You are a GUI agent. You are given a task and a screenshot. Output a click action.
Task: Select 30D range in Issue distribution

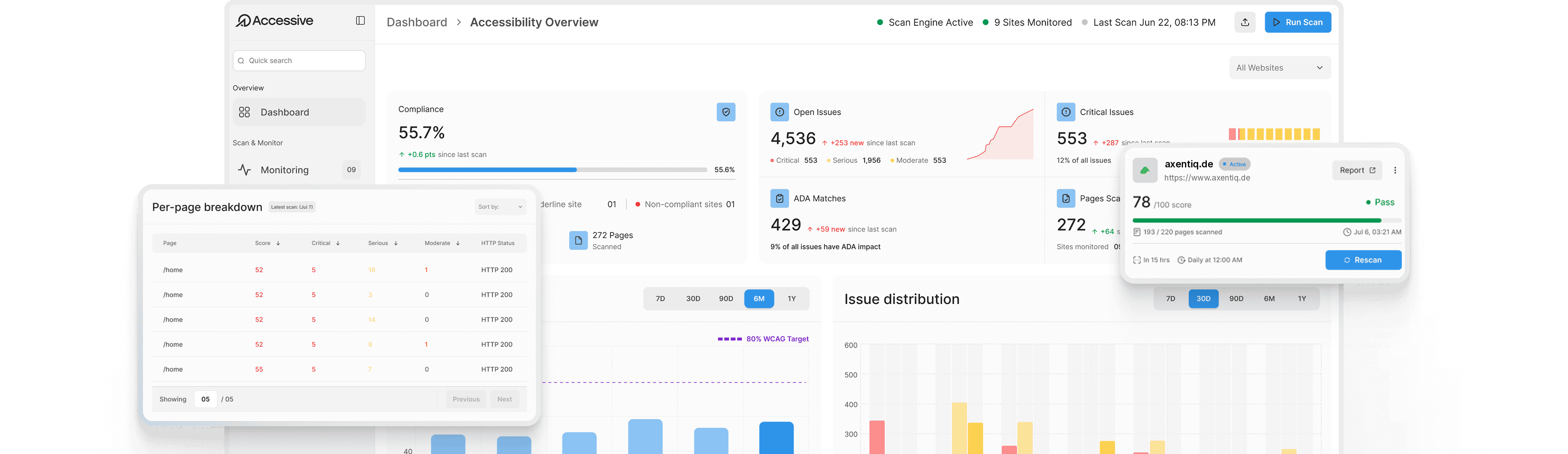tap(1204, 299)
